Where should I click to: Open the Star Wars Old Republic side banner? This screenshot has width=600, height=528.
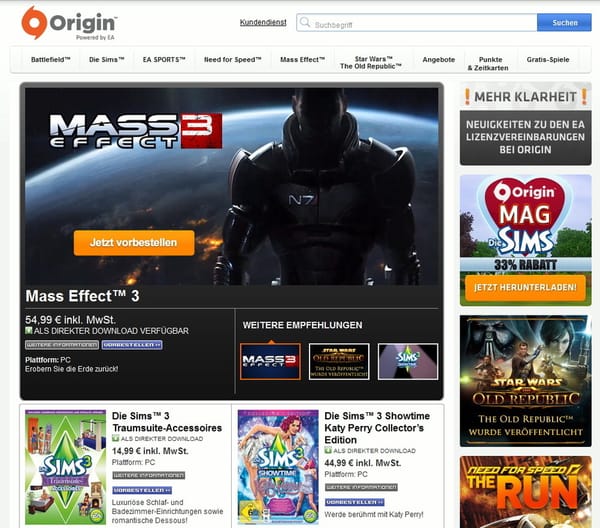(x=525, y=381)
